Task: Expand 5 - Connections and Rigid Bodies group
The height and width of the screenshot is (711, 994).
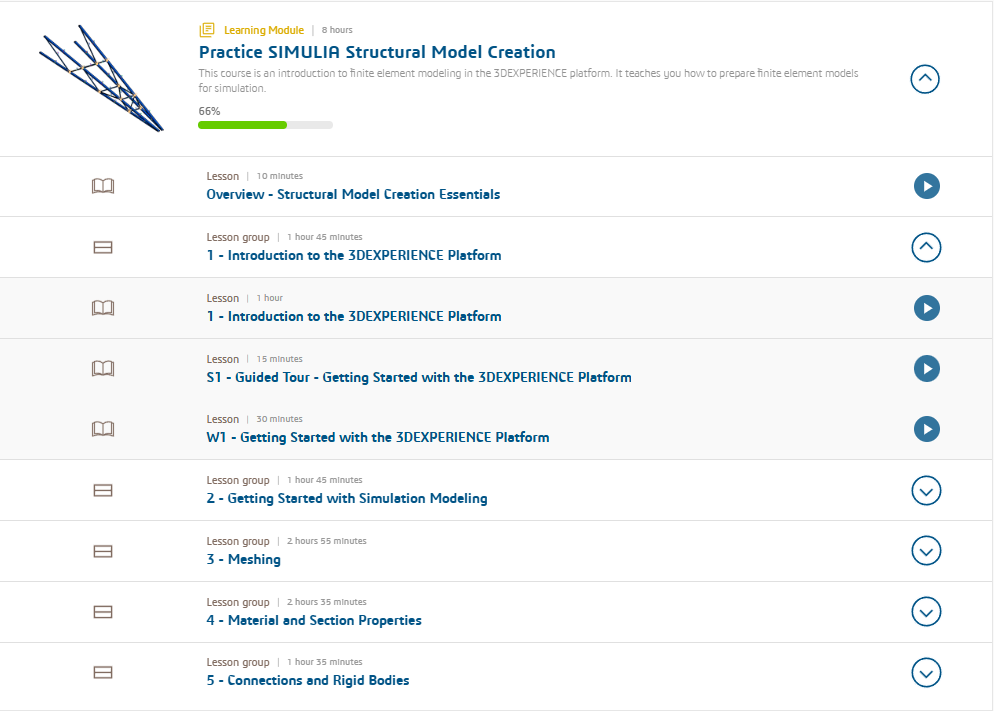Action: pyautogui.click(x=926, y=672)
